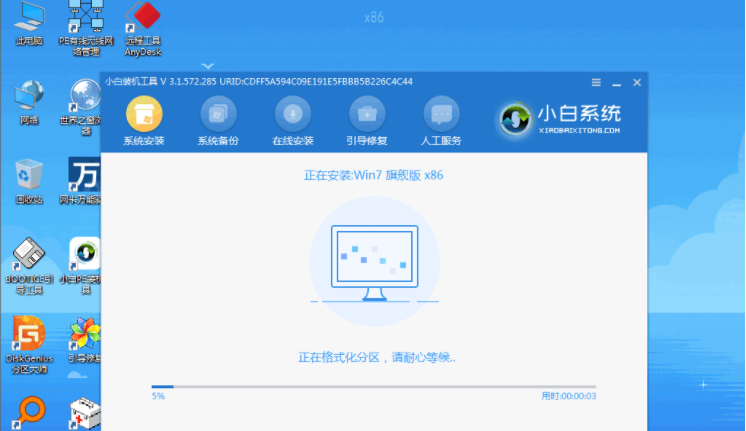This screenshot has height=431, width=746.
Task: Select the 系统安装 tab icon
Action: tap(144, 114)
